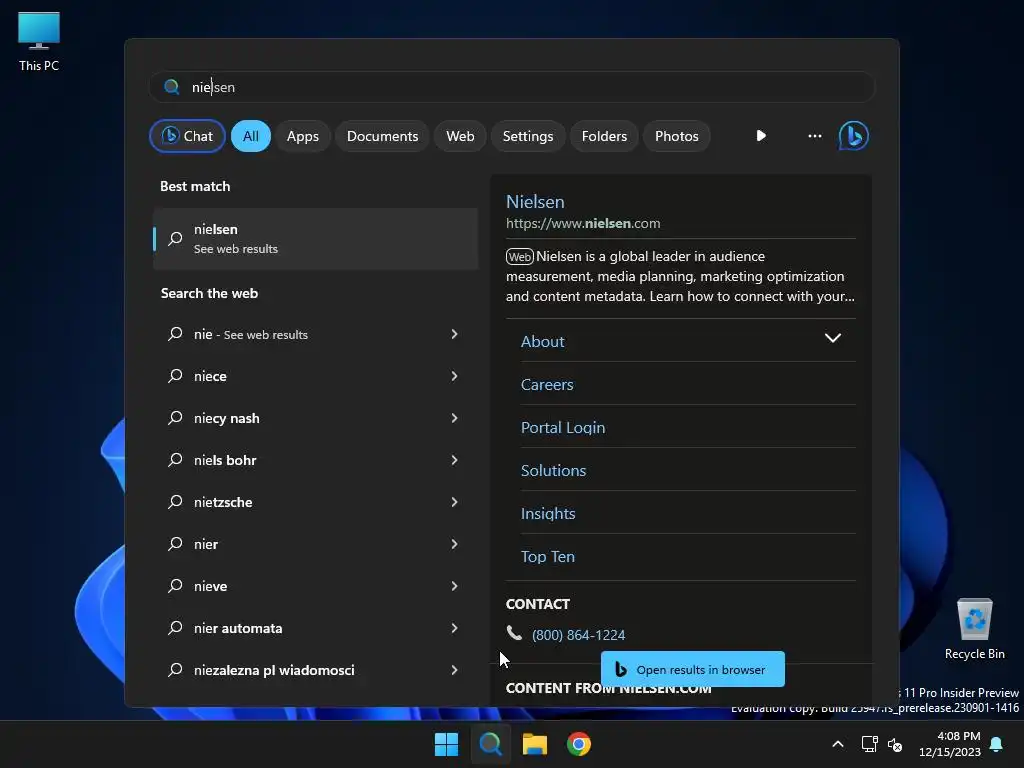Expand arrow next to nier automata
The height and width of the screenshot is (768, 1024).
point(455,628)
